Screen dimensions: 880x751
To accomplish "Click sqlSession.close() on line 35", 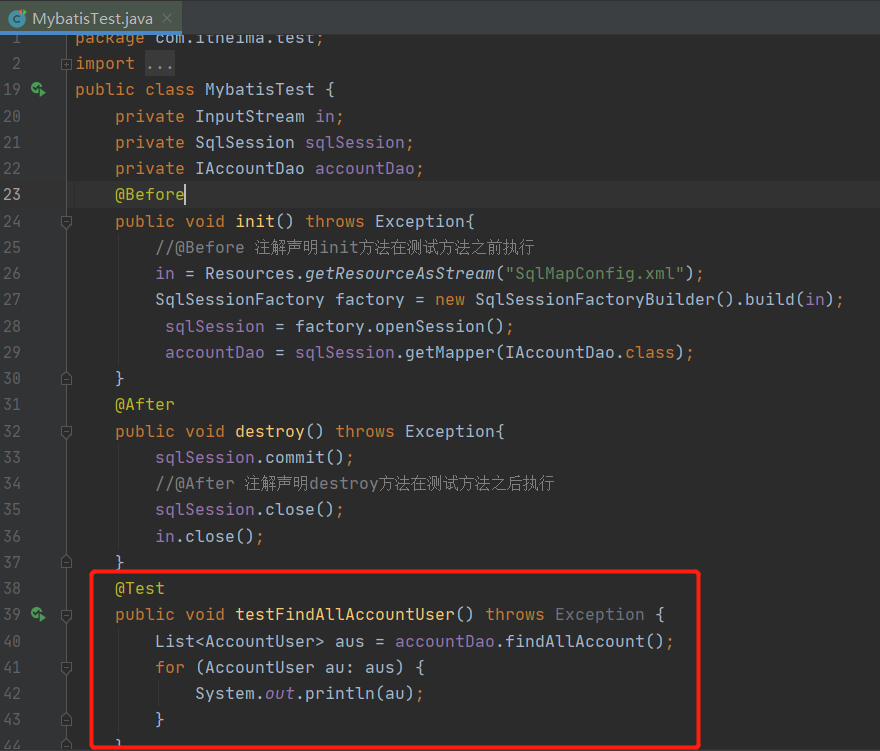I will point(244,510).
